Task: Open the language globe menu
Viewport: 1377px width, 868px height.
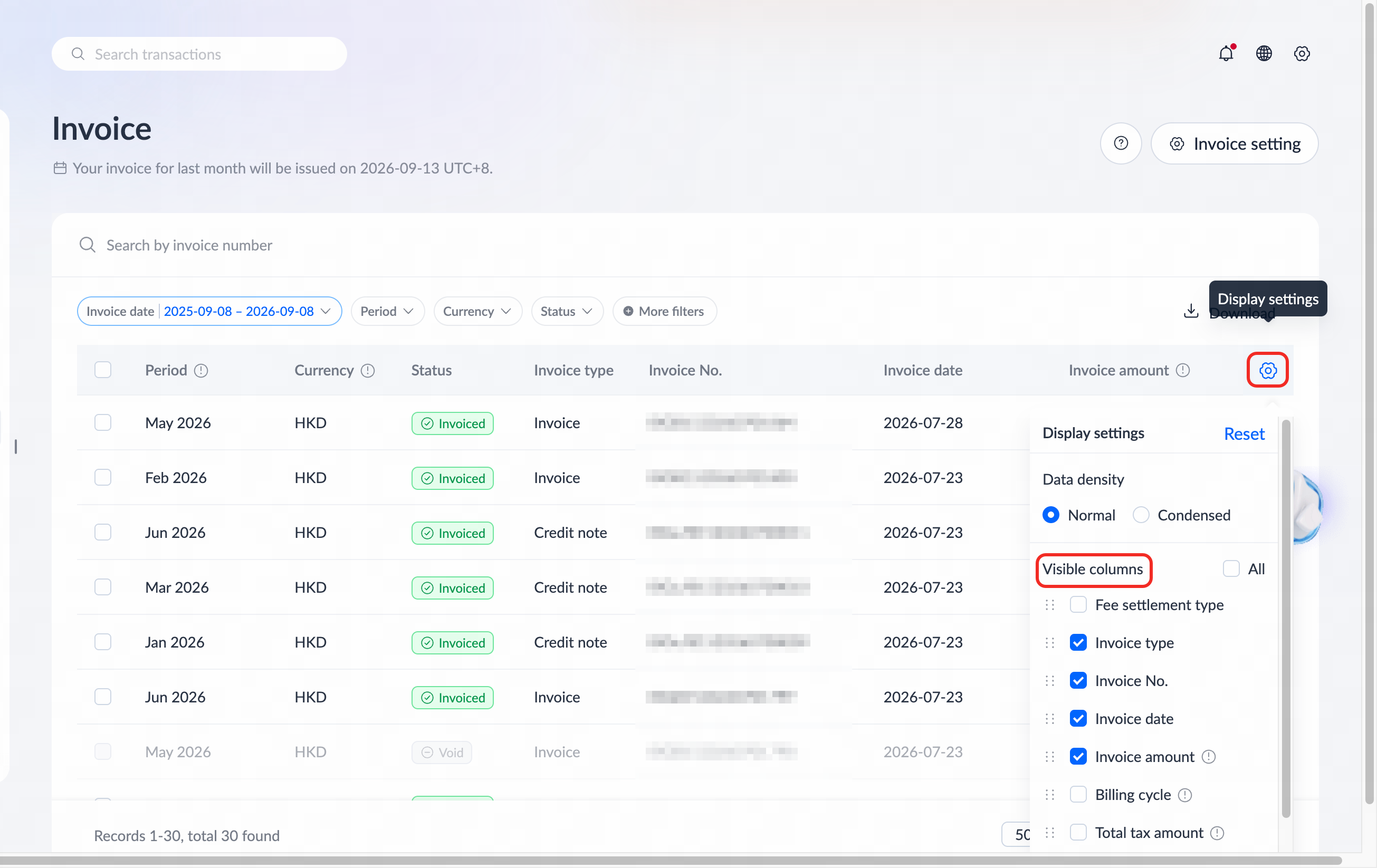Action: 1264,54
